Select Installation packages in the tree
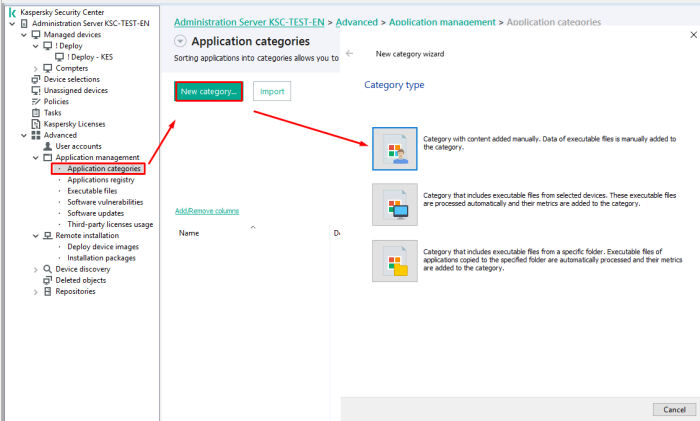Screen dimensions: 700x421 101,258
